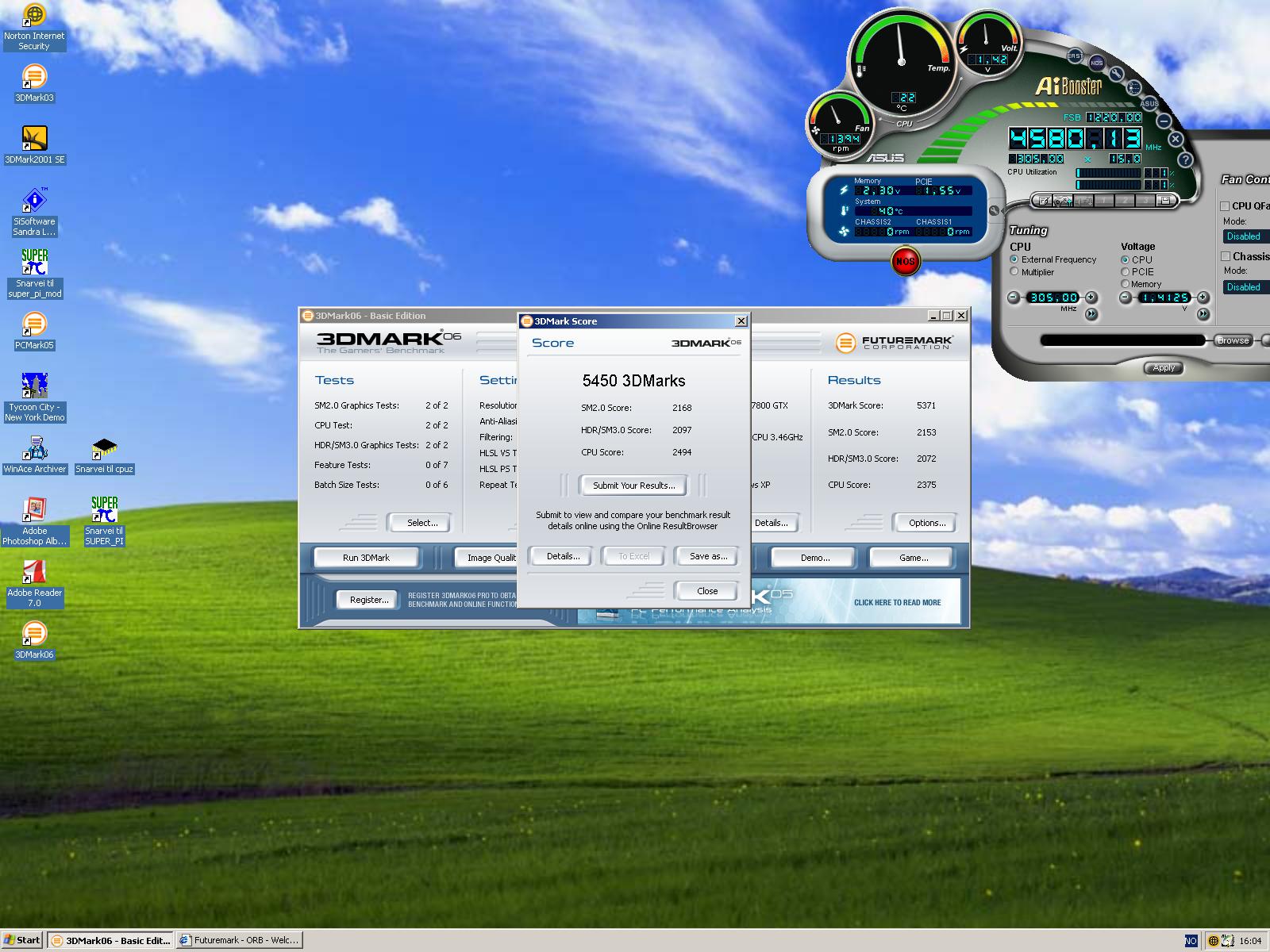
Task: Select the SiSoftware Sandra desktop shortcut
Action: [x=34, y=213]
